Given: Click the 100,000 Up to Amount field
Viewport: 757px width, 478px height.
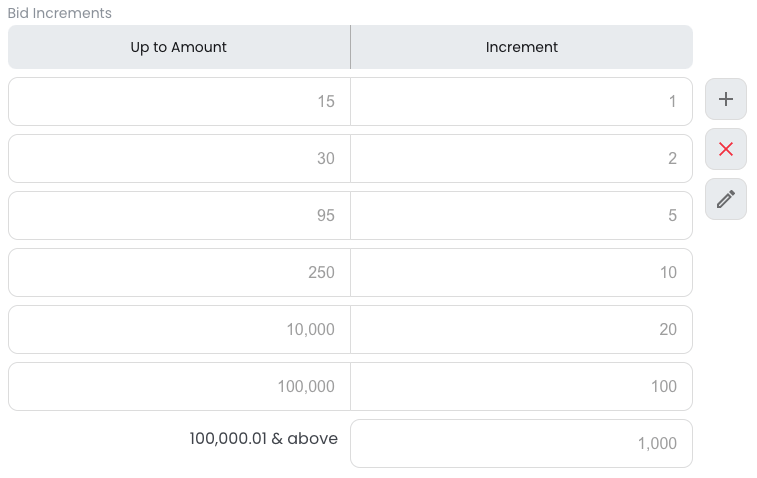Looking at the screenshot, I should (179, 387).
